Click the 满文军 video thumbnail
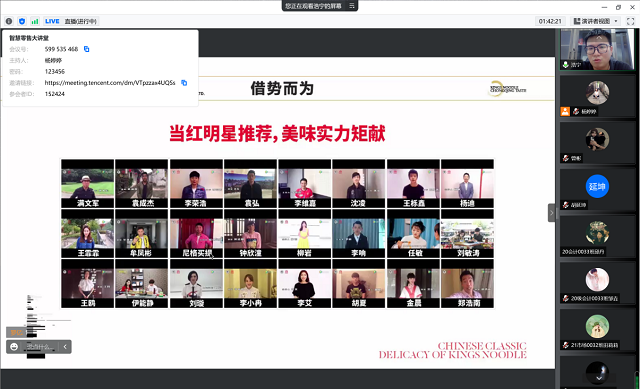 pos(87,184)
